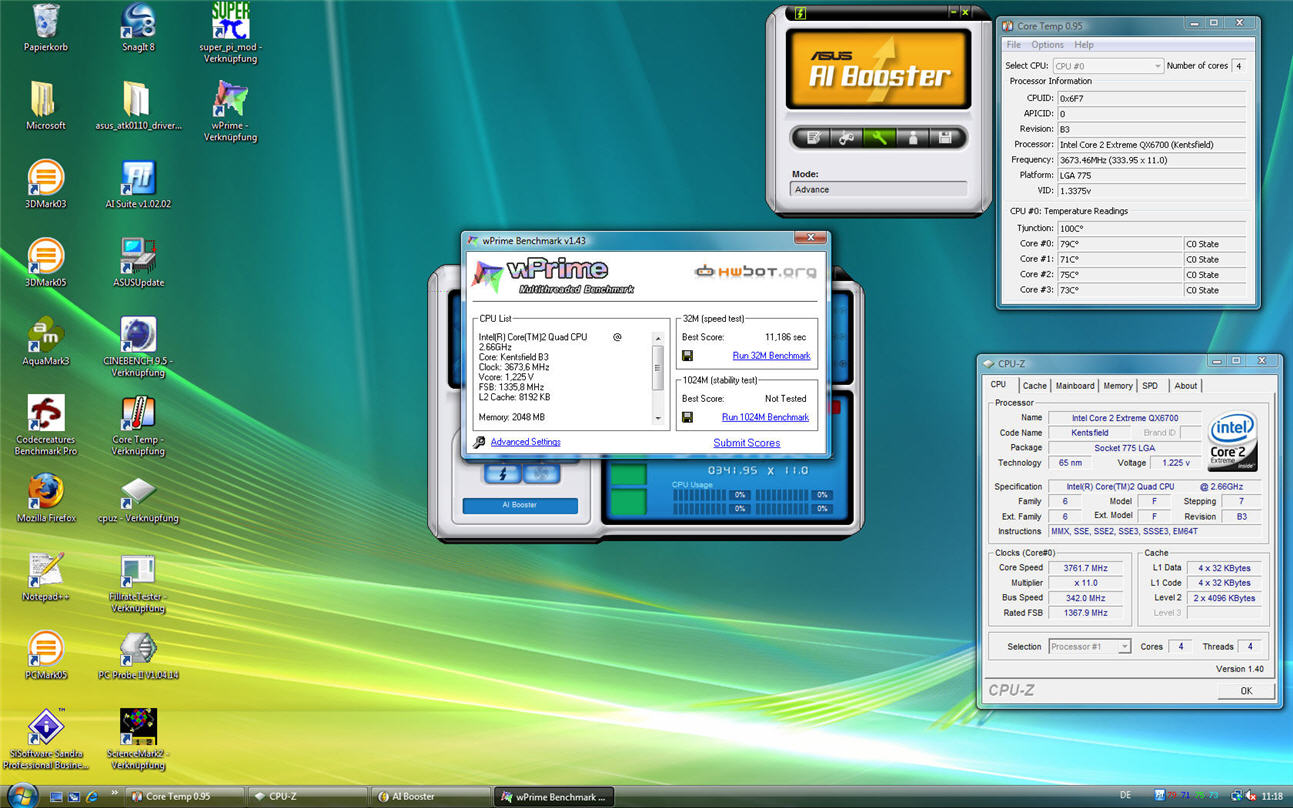
Task: Click the taskbar clock showing 11:18
Action: 1272,796
